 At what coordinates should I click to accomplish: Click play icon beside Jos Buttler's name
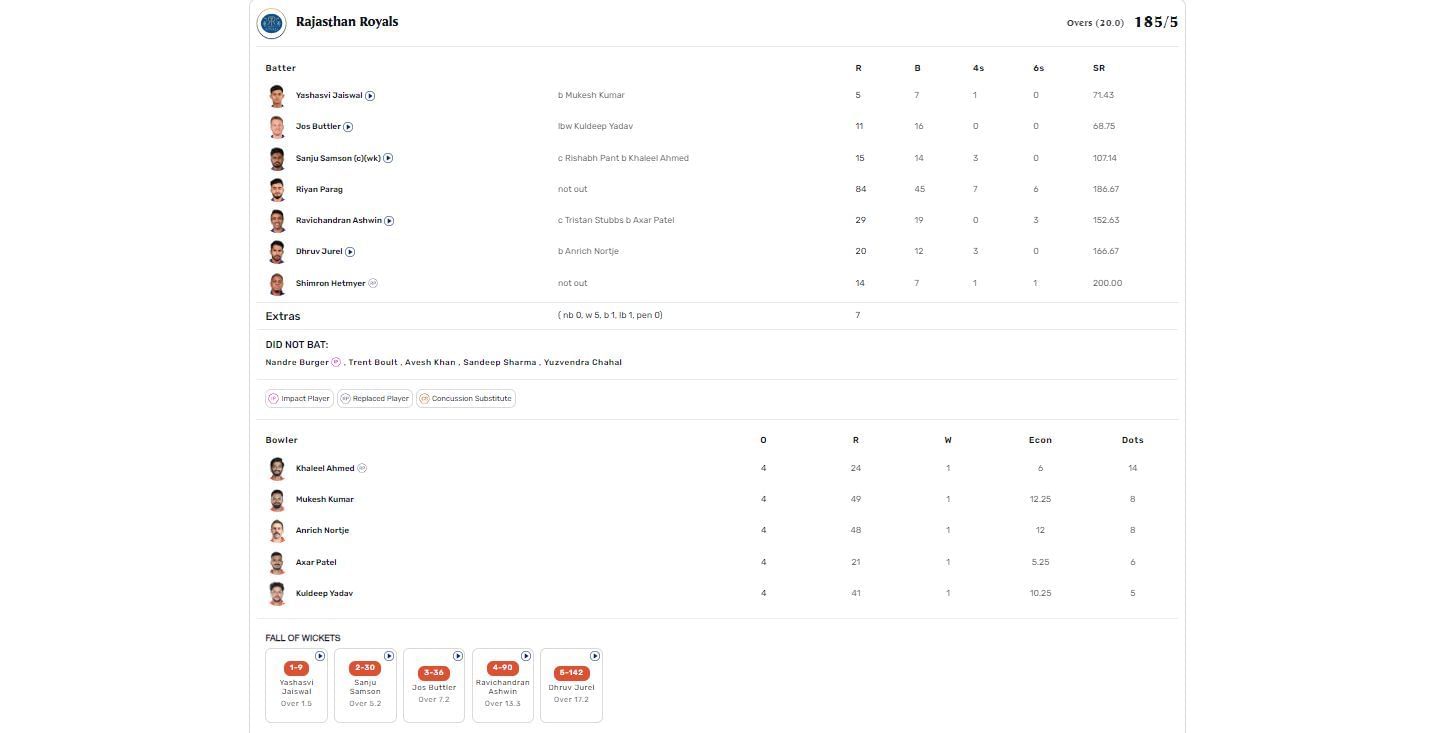pos(348,127)
